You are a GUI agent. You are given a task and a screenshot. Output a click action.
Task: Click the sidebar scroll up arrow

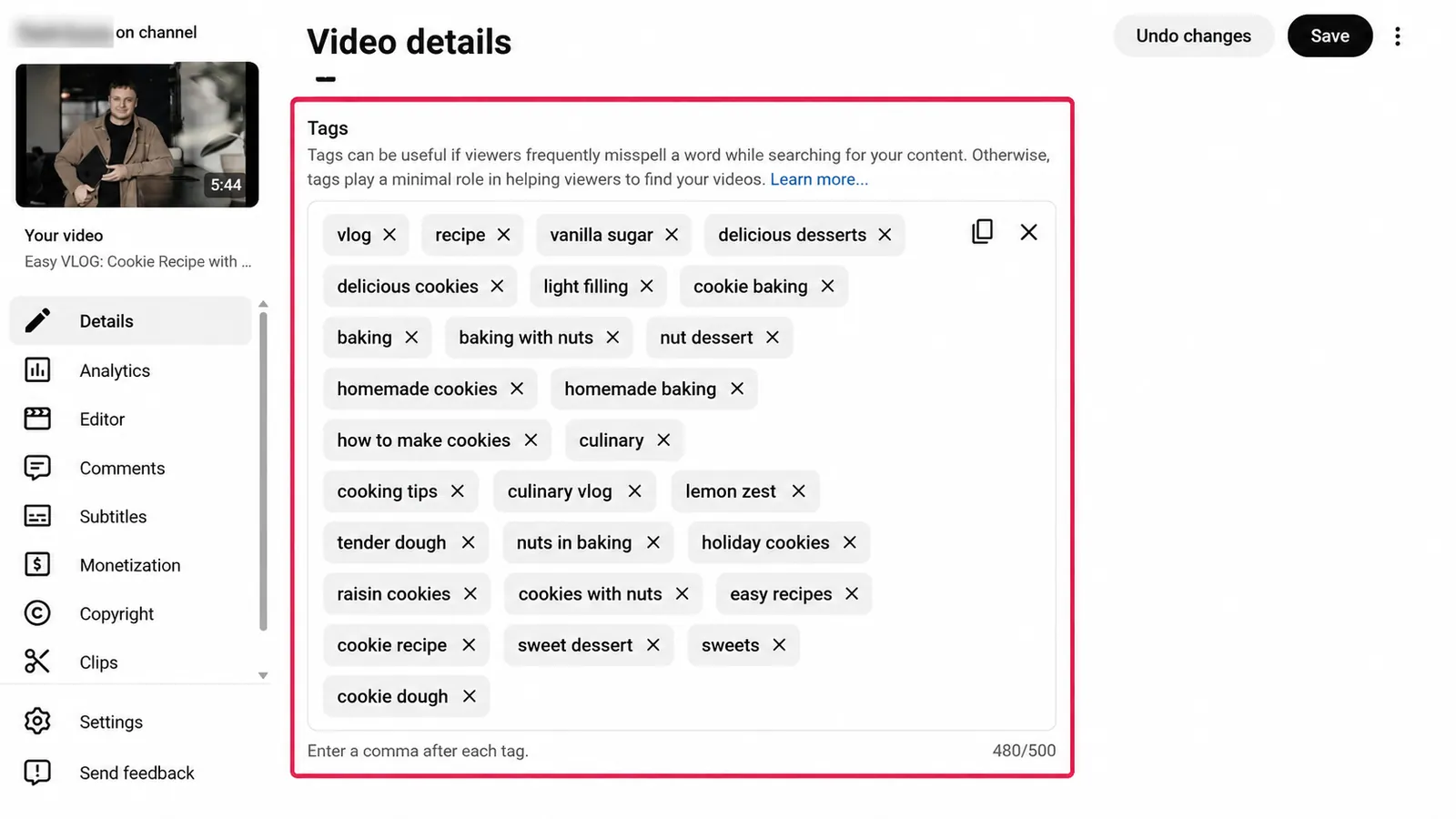coord(263,304)
